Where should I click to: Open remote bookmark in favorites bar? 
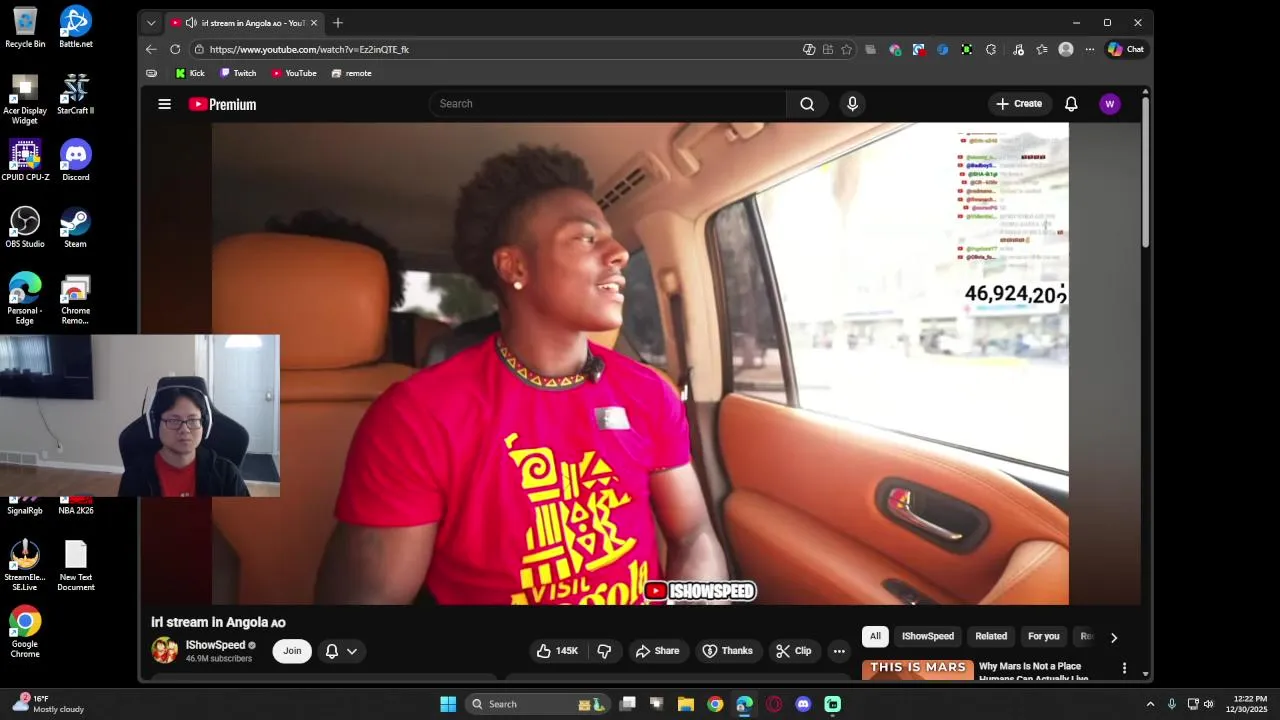(351, 73)
